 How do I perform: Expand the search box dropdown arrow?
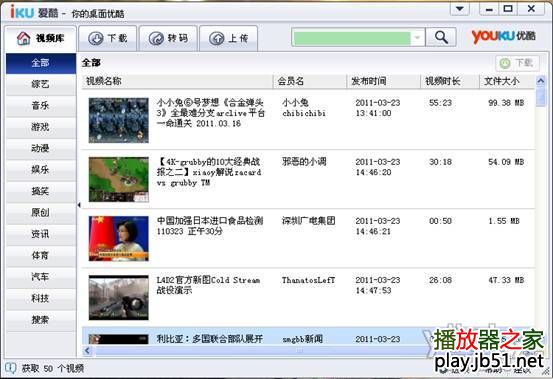click(418, 37)
